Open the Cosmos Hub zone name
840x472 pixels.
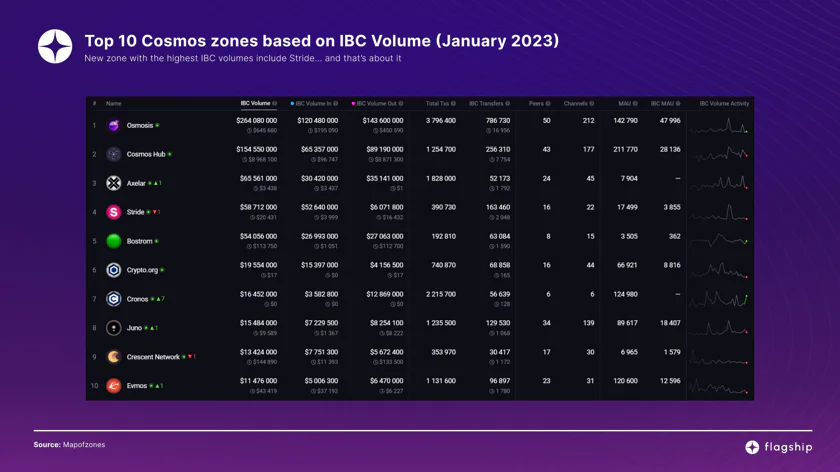pyautogui.click(x=146, y=154)
